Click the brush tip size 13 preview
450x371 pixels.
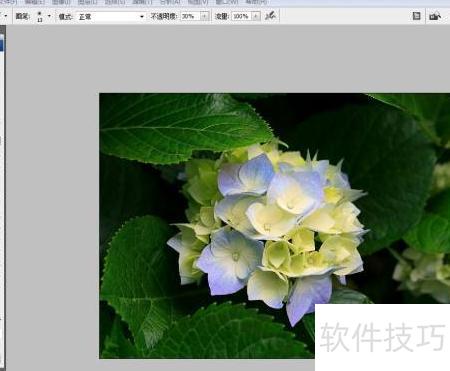(x=40, y=16)
